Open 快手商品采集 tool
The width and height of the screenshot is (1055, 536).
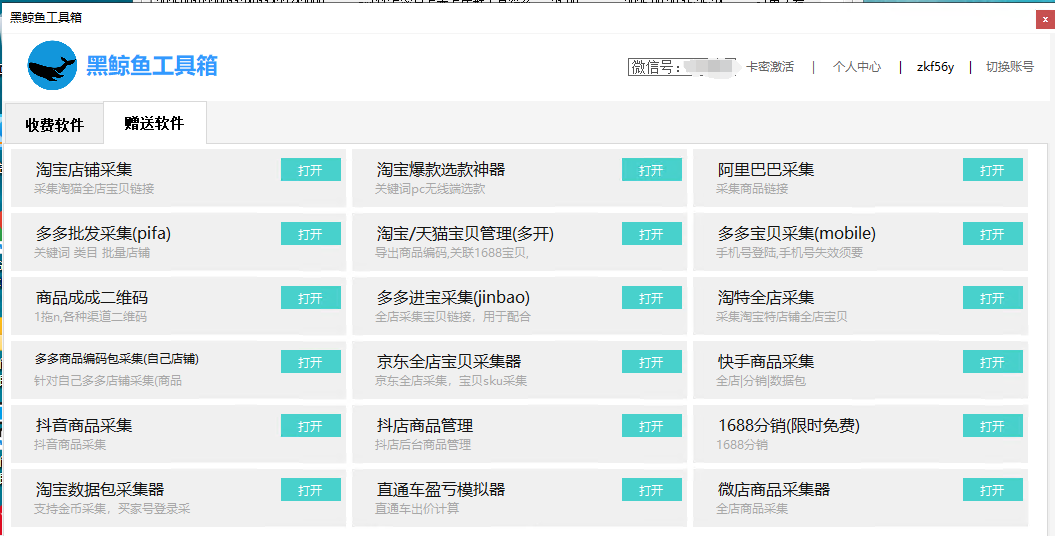click(x=992, y=362)
